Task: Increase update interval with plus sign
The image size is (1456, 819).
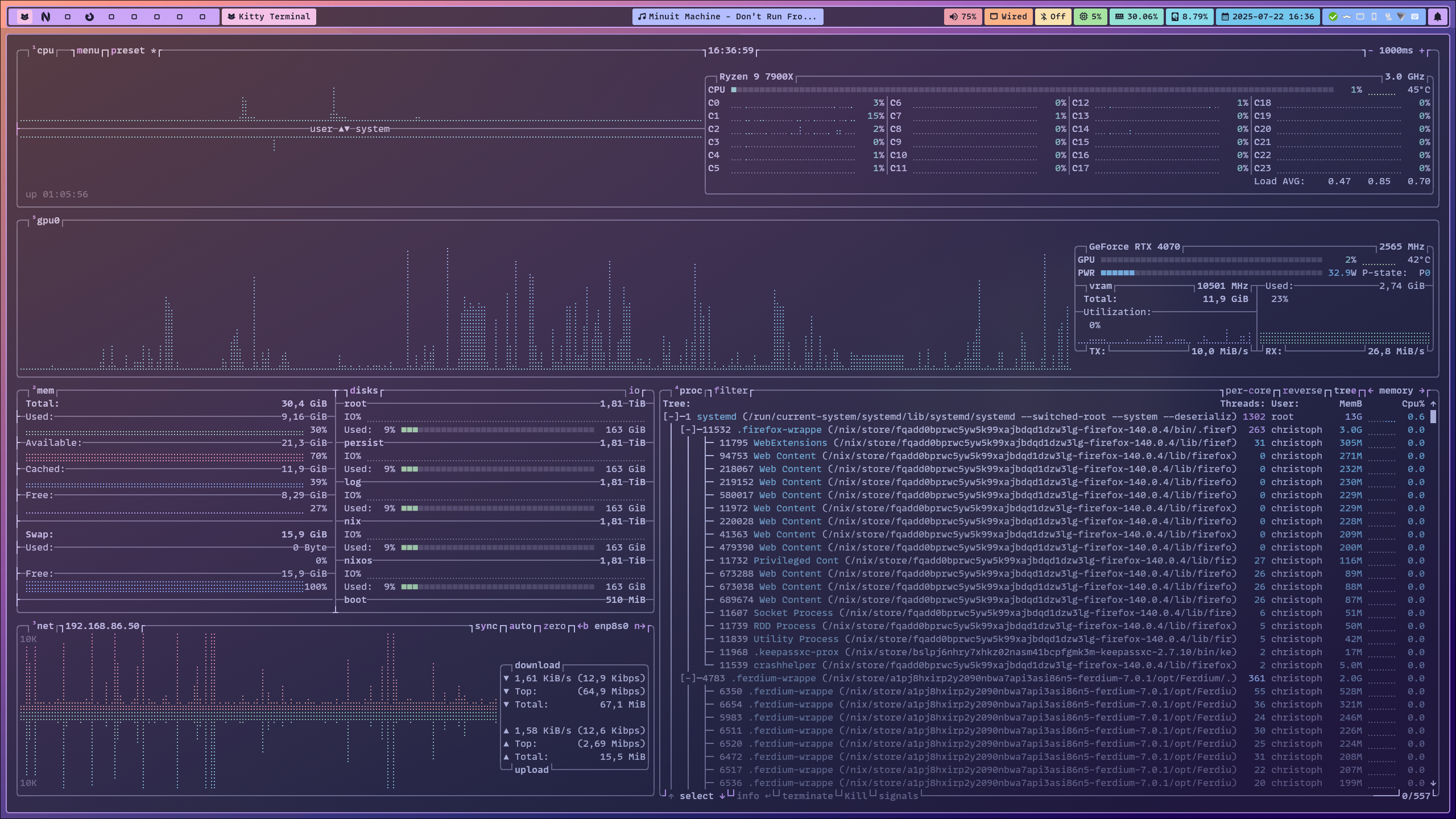Action: (x=1422, y=51)
